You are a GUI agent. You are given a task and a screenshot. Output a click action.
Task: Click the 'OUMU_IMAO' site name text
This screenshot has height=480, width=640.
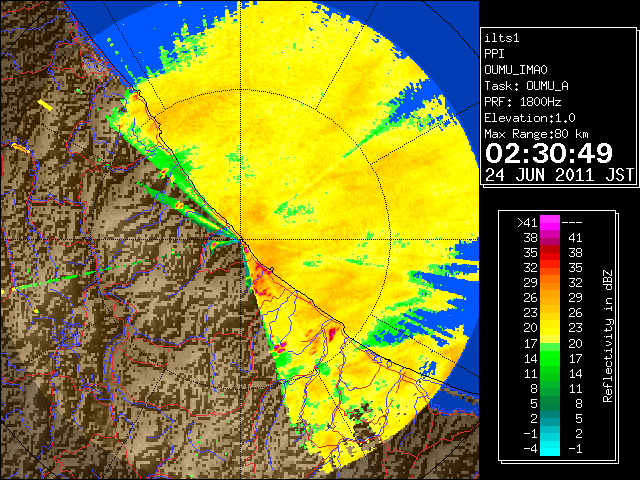click(x=516, y=70)
